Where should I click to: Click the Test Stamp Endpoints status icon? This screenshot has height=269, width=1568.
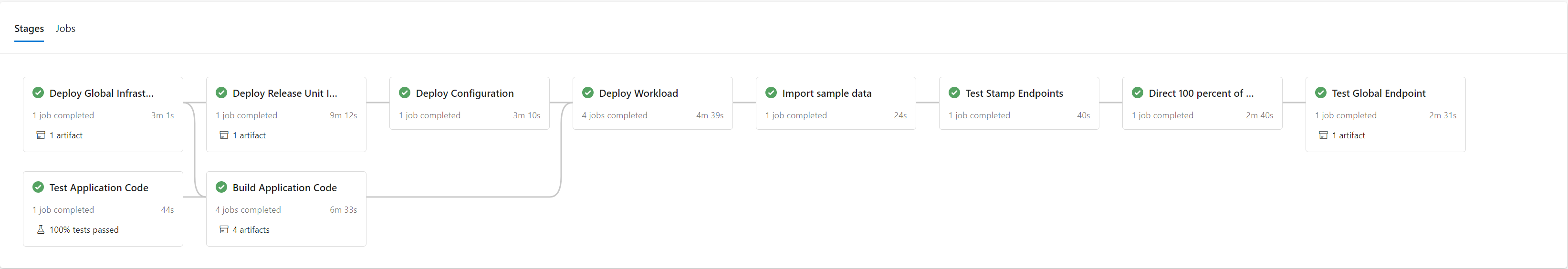[x=954, y=93]
